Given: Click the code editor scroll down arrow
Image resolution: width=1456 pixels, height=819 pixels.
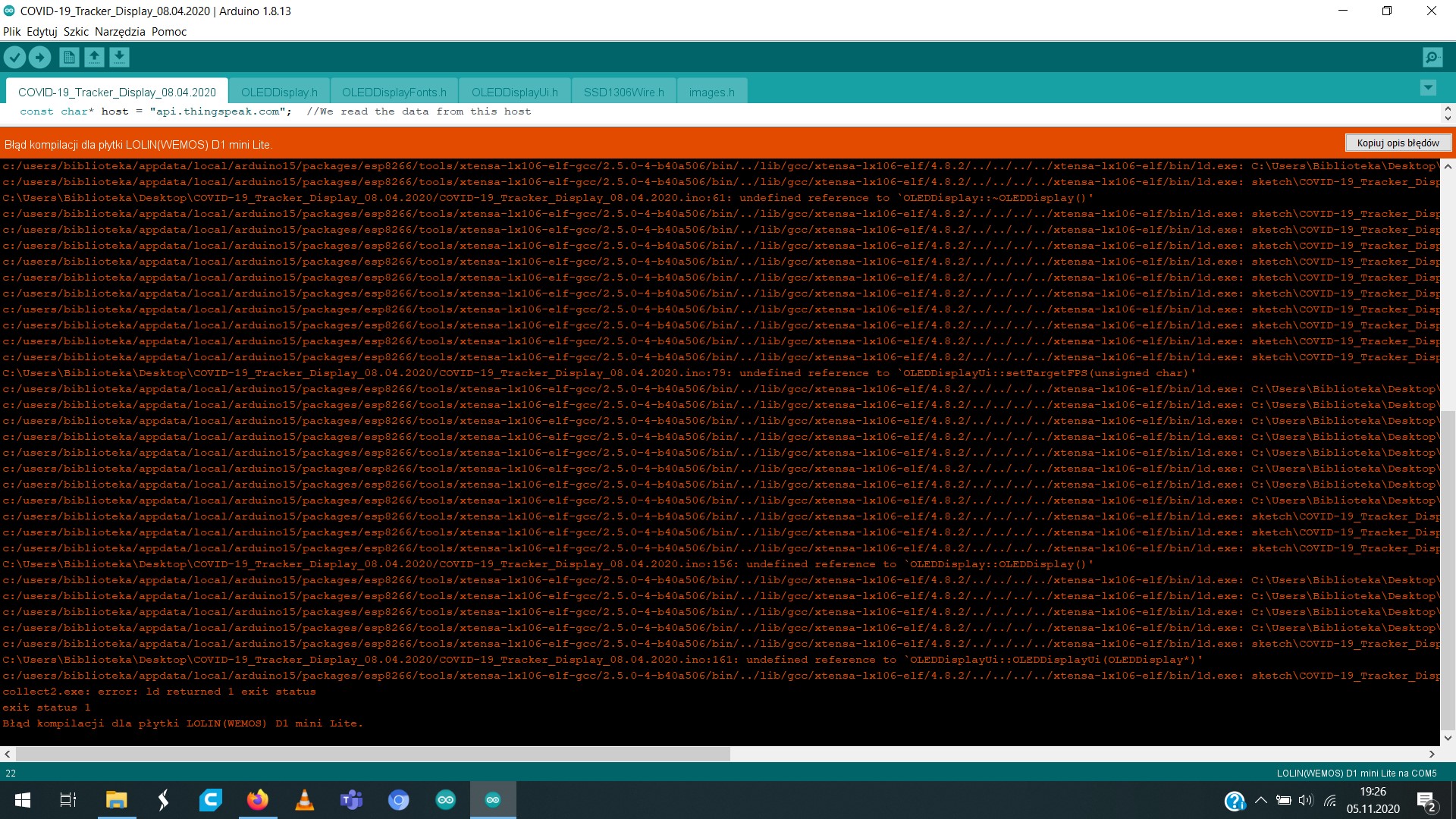Looking at the screenshot, I should 1448,118.
